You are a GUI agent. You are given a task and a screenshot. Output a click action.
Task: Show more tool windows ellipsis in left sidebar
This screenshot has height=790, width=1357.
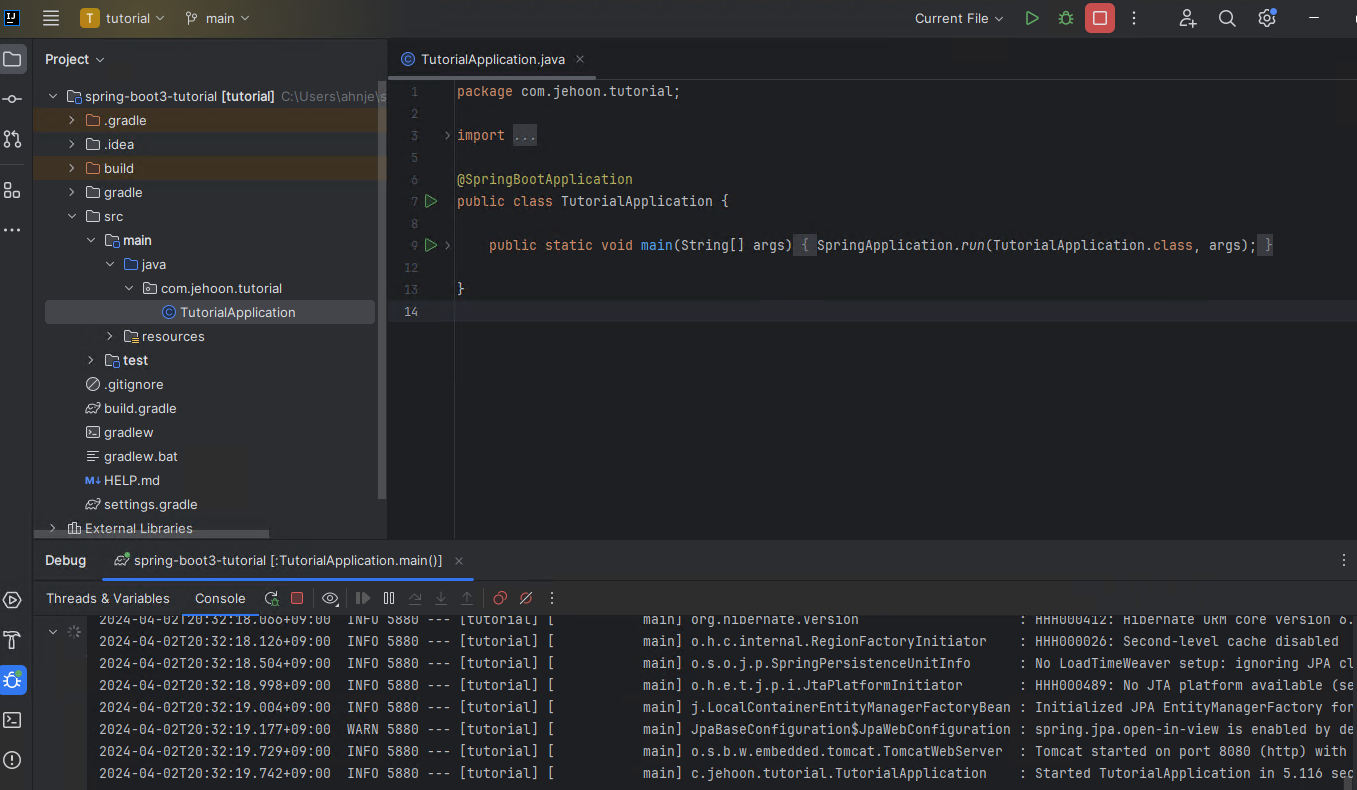tap(12, 230)
